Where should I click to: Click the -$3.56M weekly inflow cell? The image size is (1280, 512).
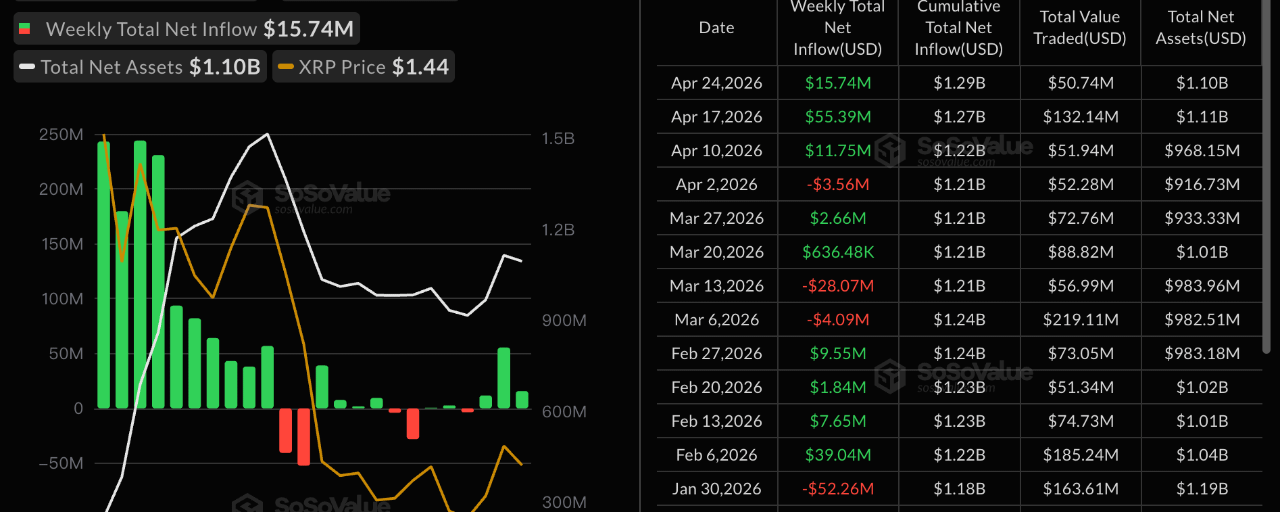click(x=837, y=185)
